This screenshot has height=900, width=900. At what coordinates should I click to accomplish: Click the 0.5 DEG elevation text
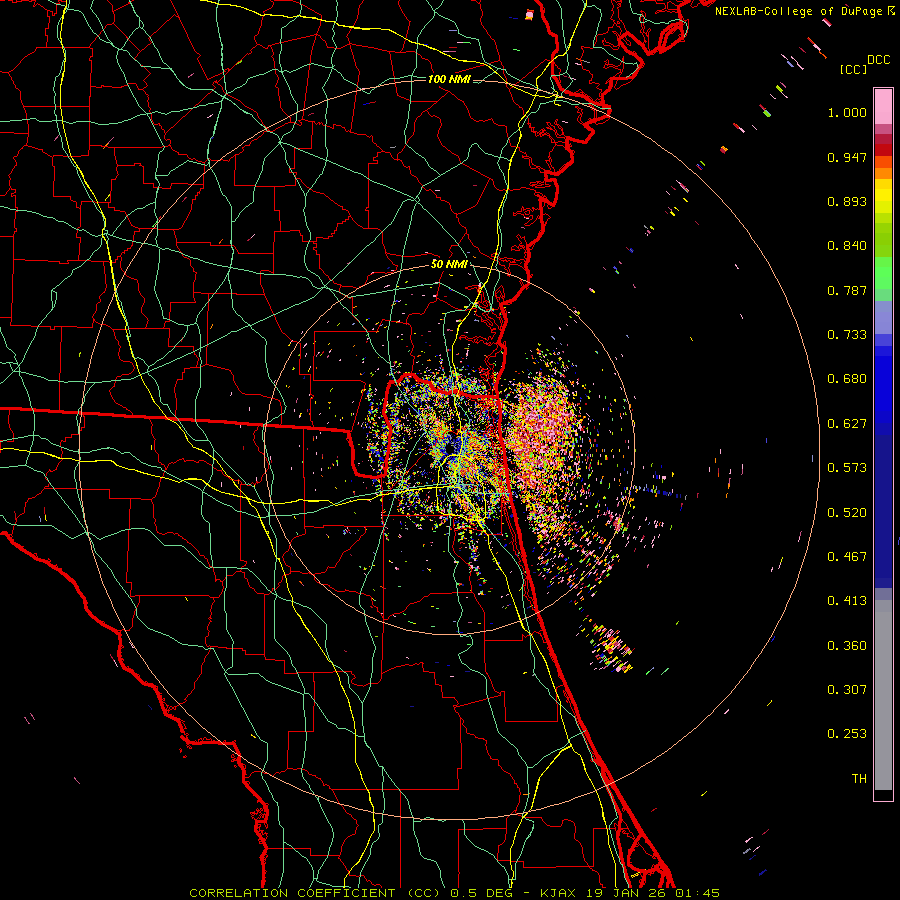pyautogui.click(x=481, y=893)
